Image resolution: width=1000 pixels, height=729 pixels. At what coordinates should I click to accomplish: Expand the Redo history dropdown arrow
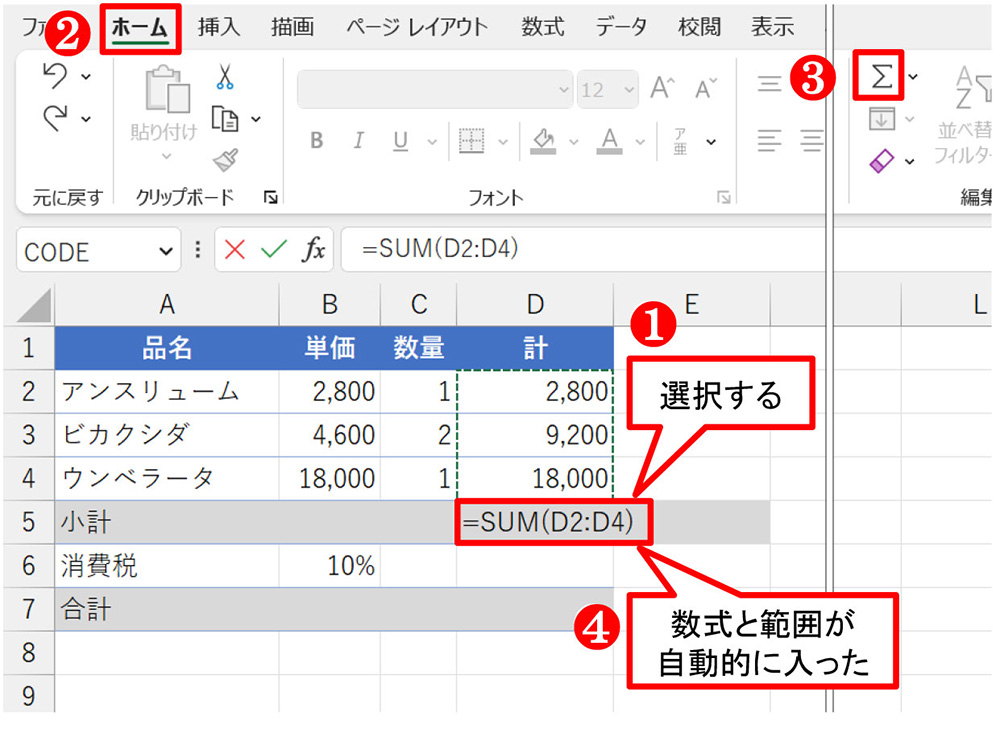(85, 119)
